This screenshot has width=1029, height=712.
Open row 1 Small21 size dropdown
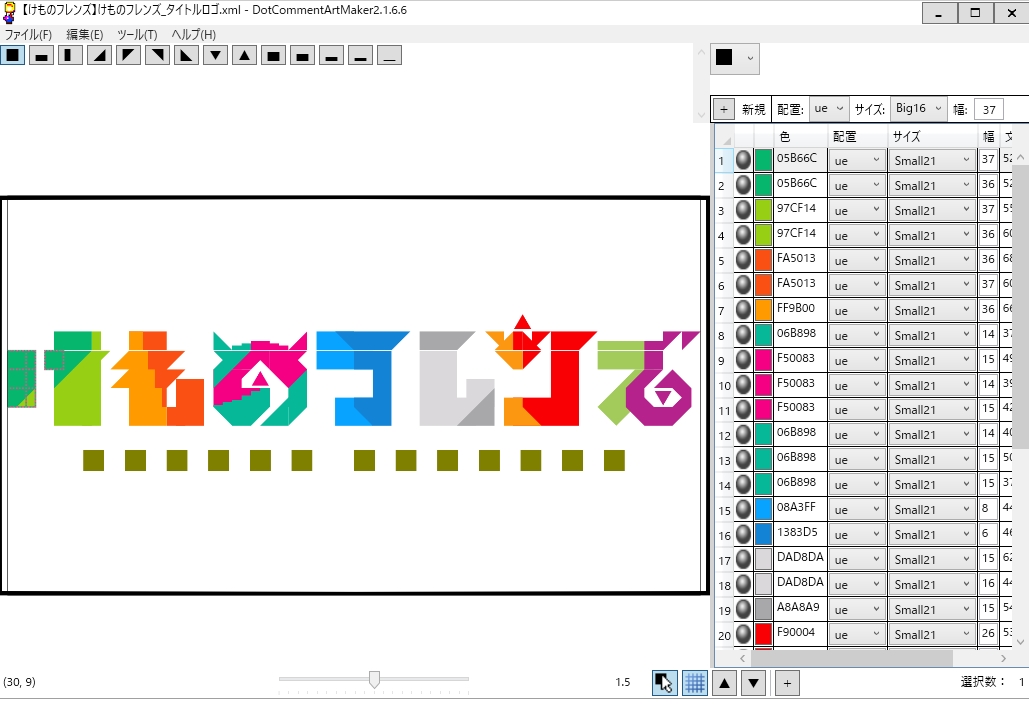[x=932, y=160]
